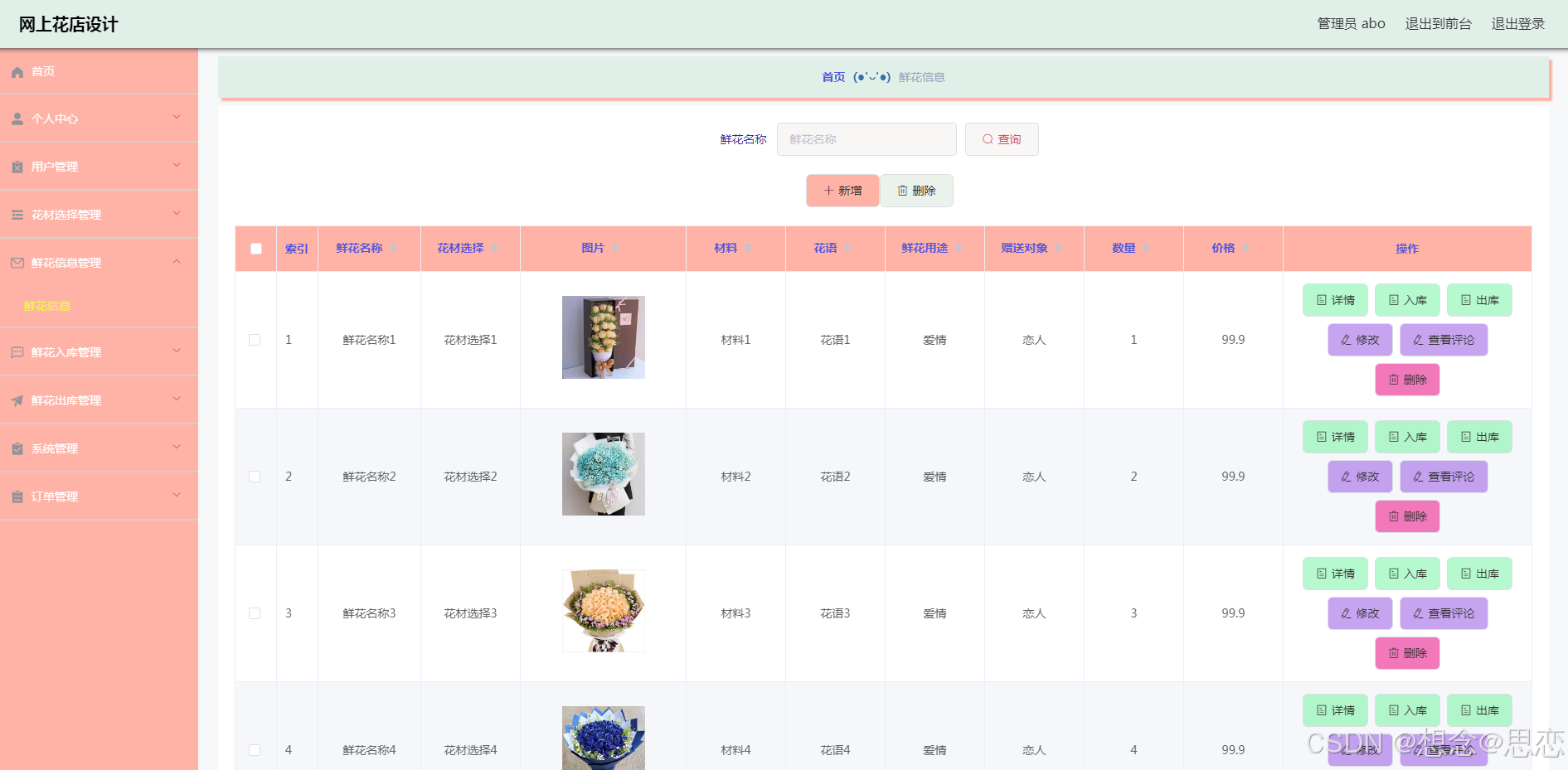Click the checklist icon for 系统管理

(x=17, y=449)
